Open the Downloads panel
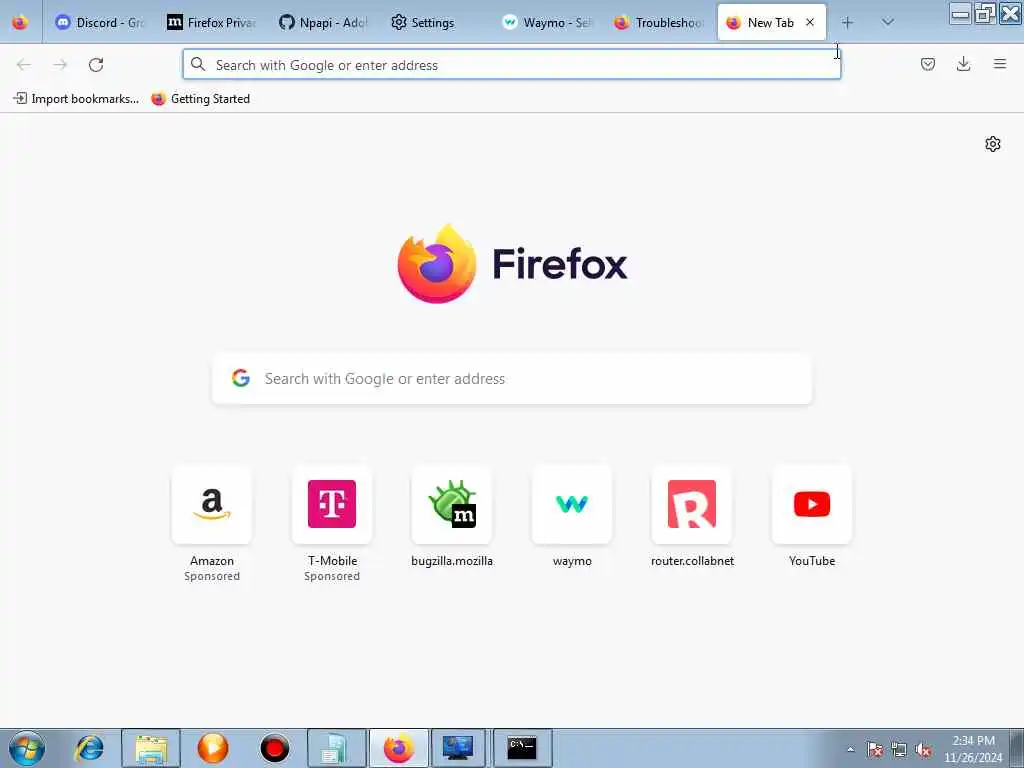 [x=963, y=64]
